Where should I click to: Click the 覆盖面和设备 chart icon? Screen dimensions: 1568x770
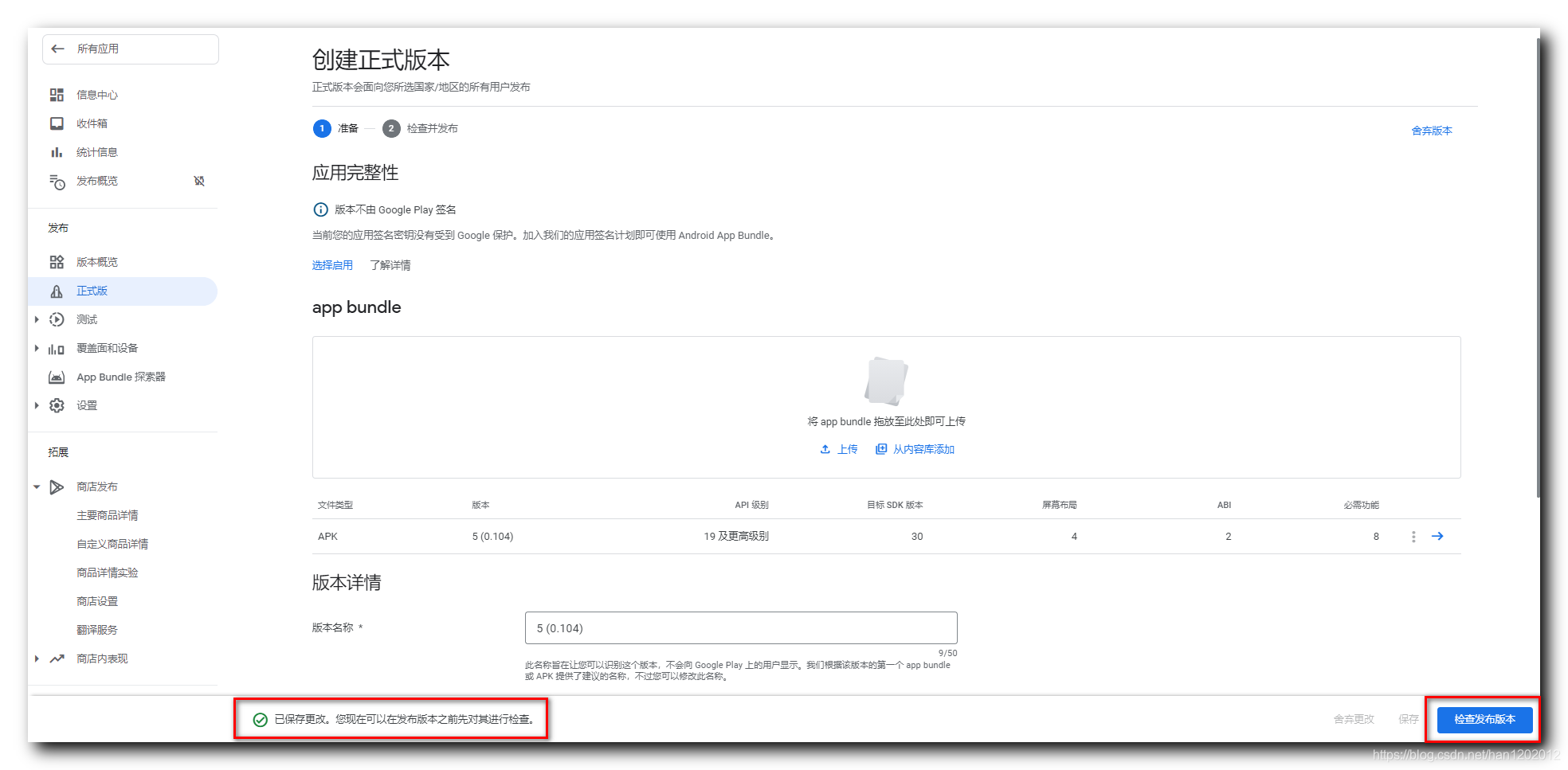[57, 349]
